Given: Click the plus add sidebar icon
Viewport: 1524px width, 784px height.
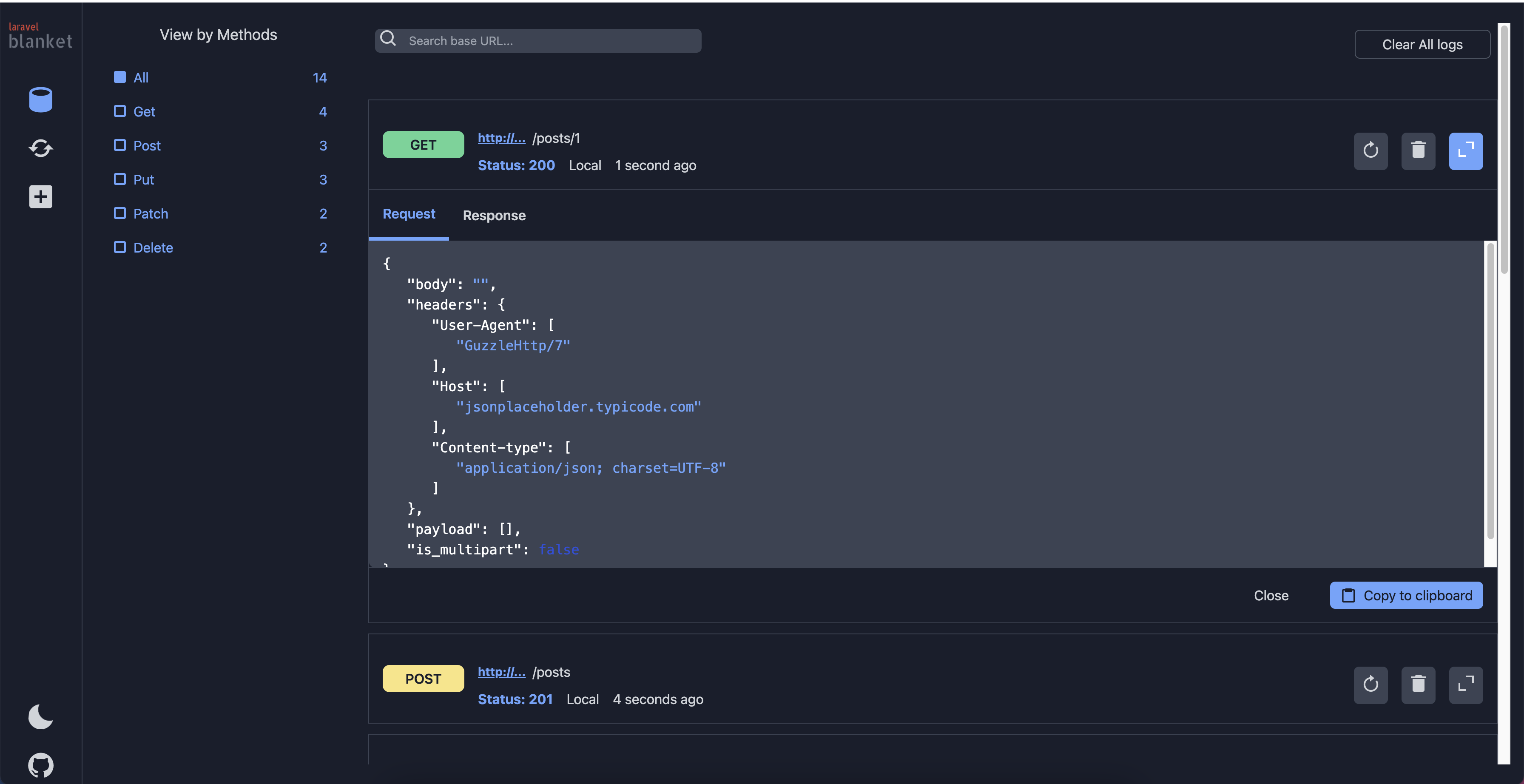Looking at the screenshot, I should [40, 196].
